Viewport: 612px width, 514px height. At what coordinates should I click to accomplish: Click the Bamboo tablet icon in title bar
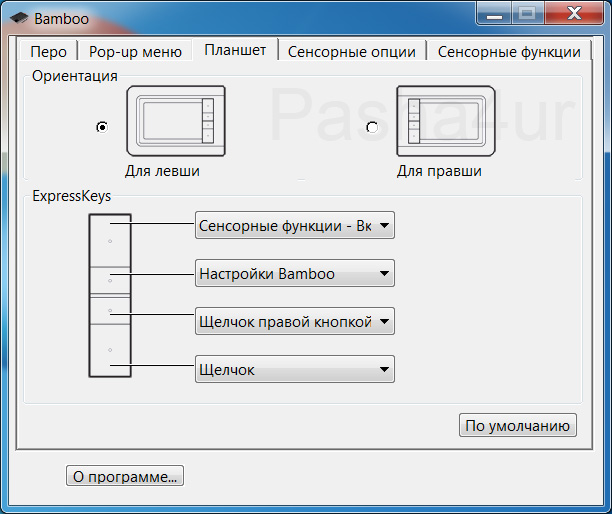pyautogui.click(x=19, y=18)
